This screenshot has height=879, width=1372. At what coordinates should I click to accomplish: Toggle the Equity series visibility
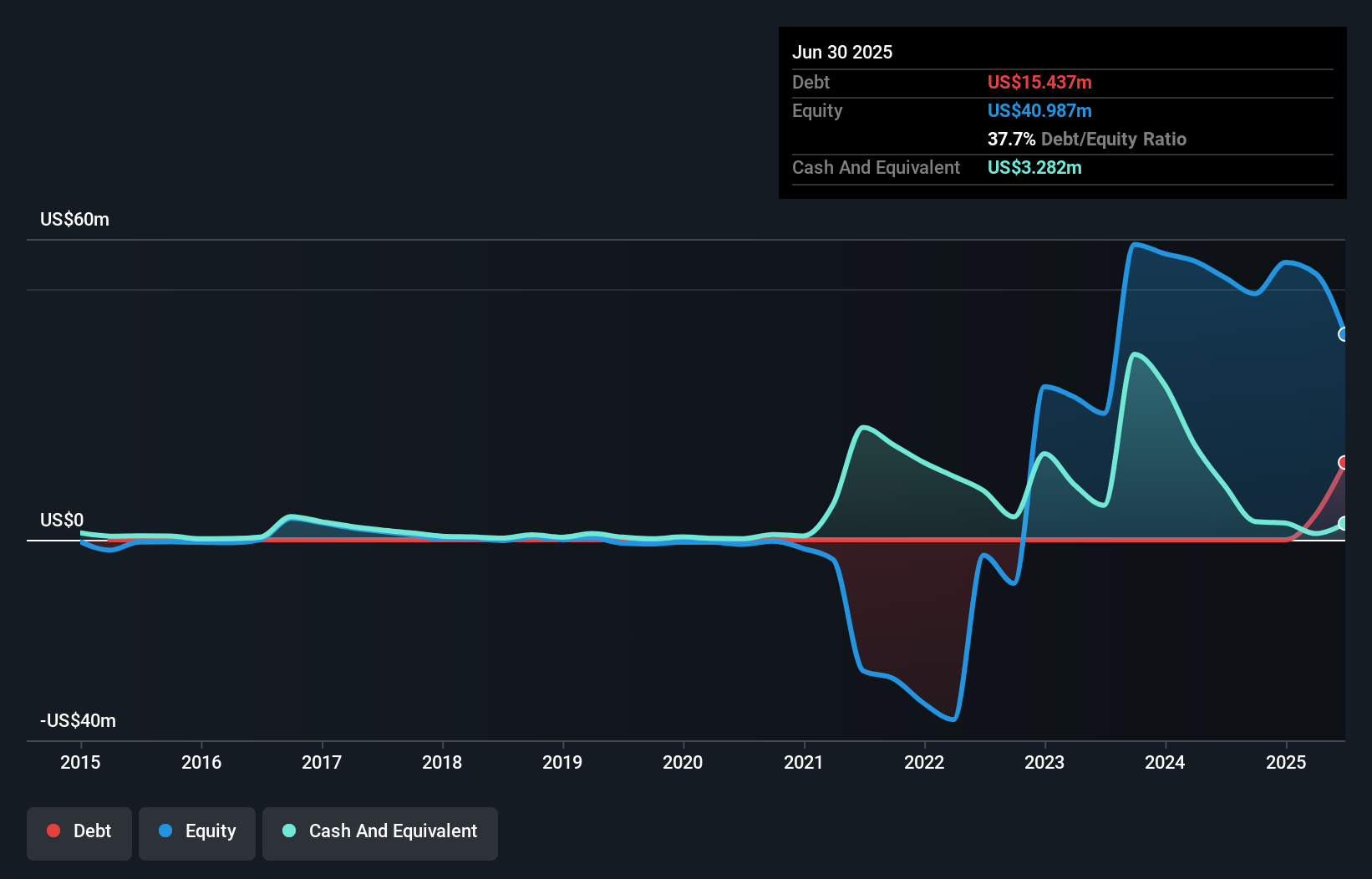click(x=197, y=832)
